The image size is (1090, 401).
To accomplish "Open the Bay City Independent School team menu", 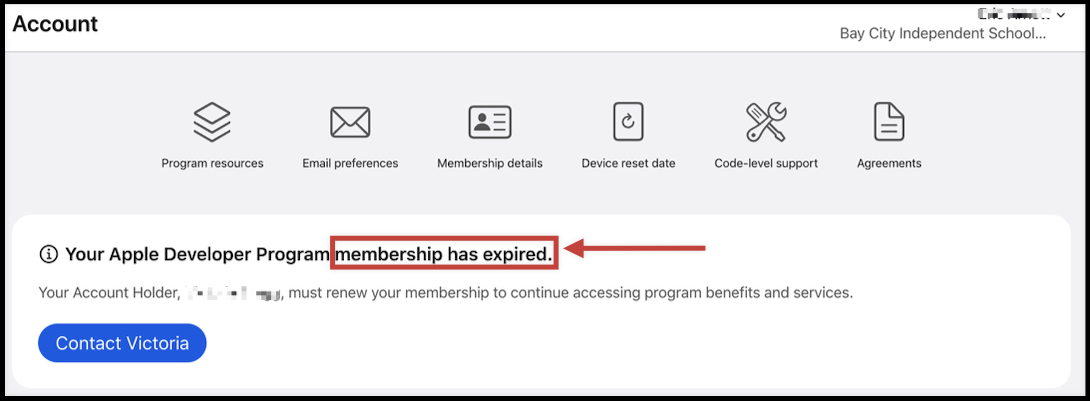I will point(942,33).
